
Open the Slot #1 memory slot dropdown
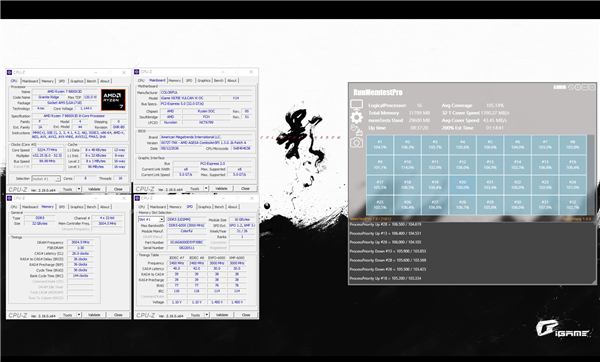point(151,219)
